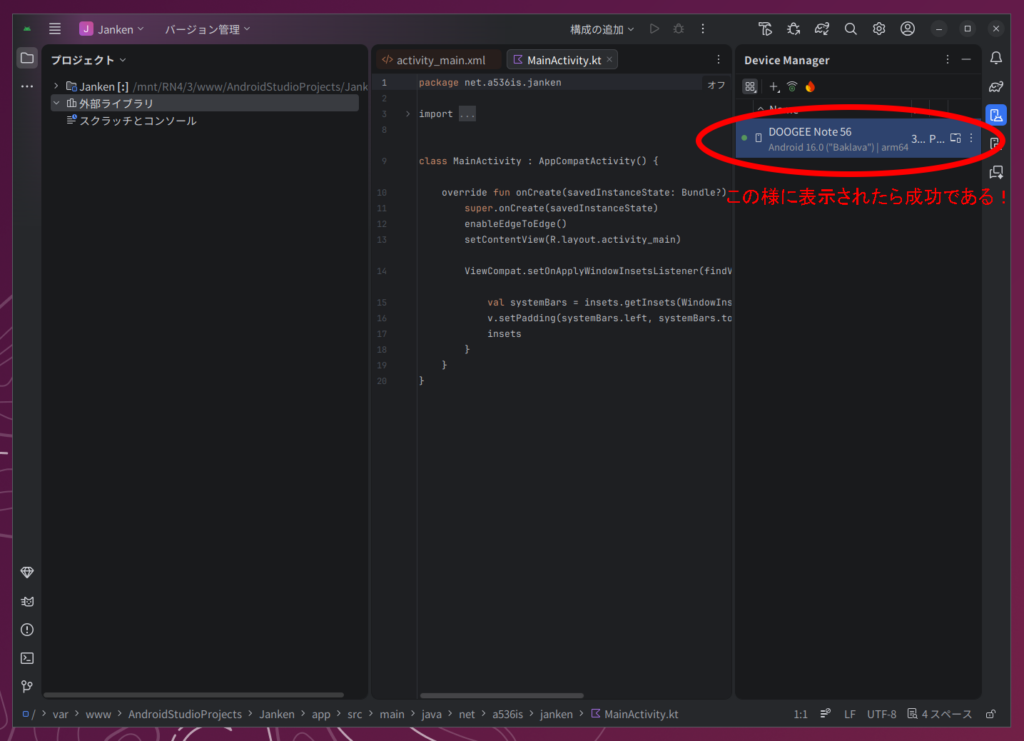Toggle the read-only lock in status bar

[990, 714]
